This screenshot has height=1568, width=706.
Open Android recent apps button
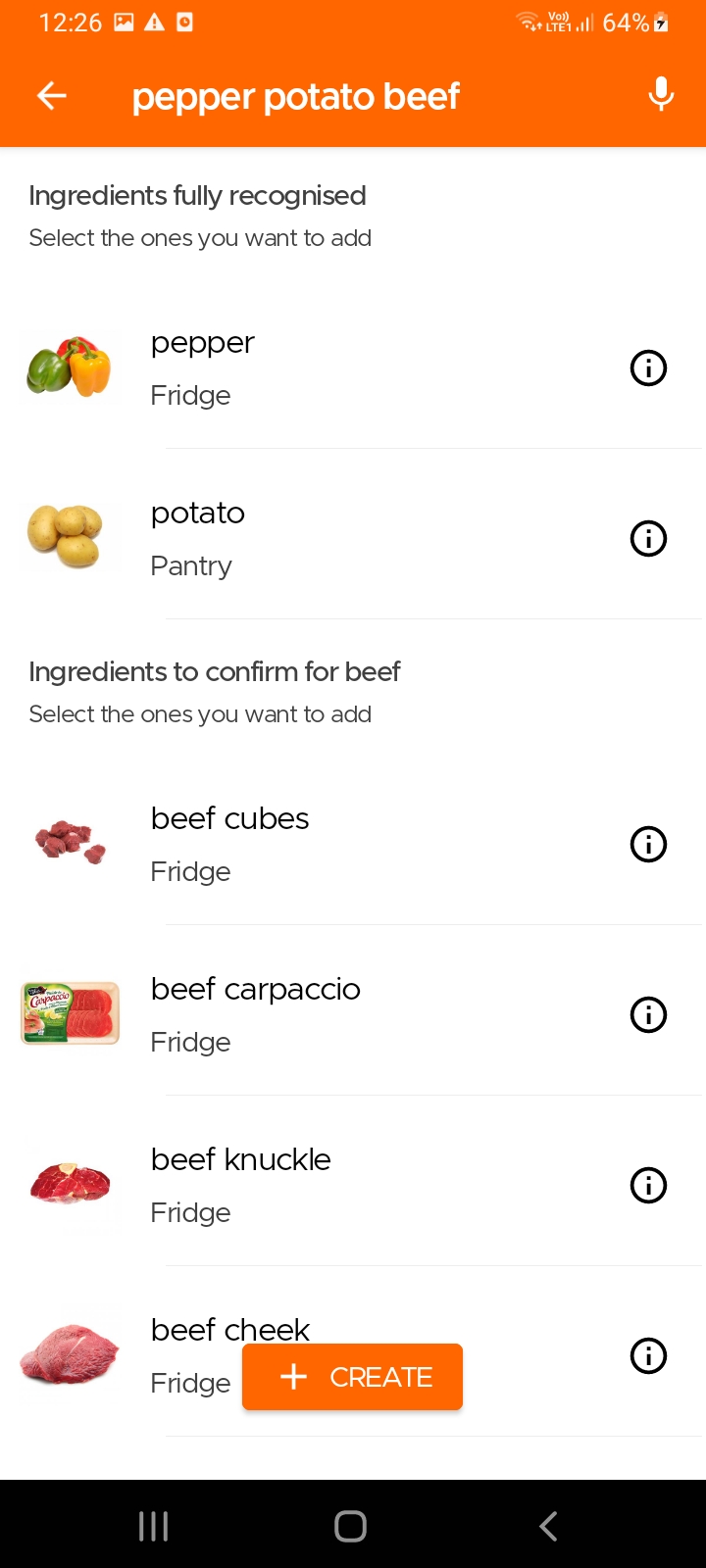coord(154,1526)
